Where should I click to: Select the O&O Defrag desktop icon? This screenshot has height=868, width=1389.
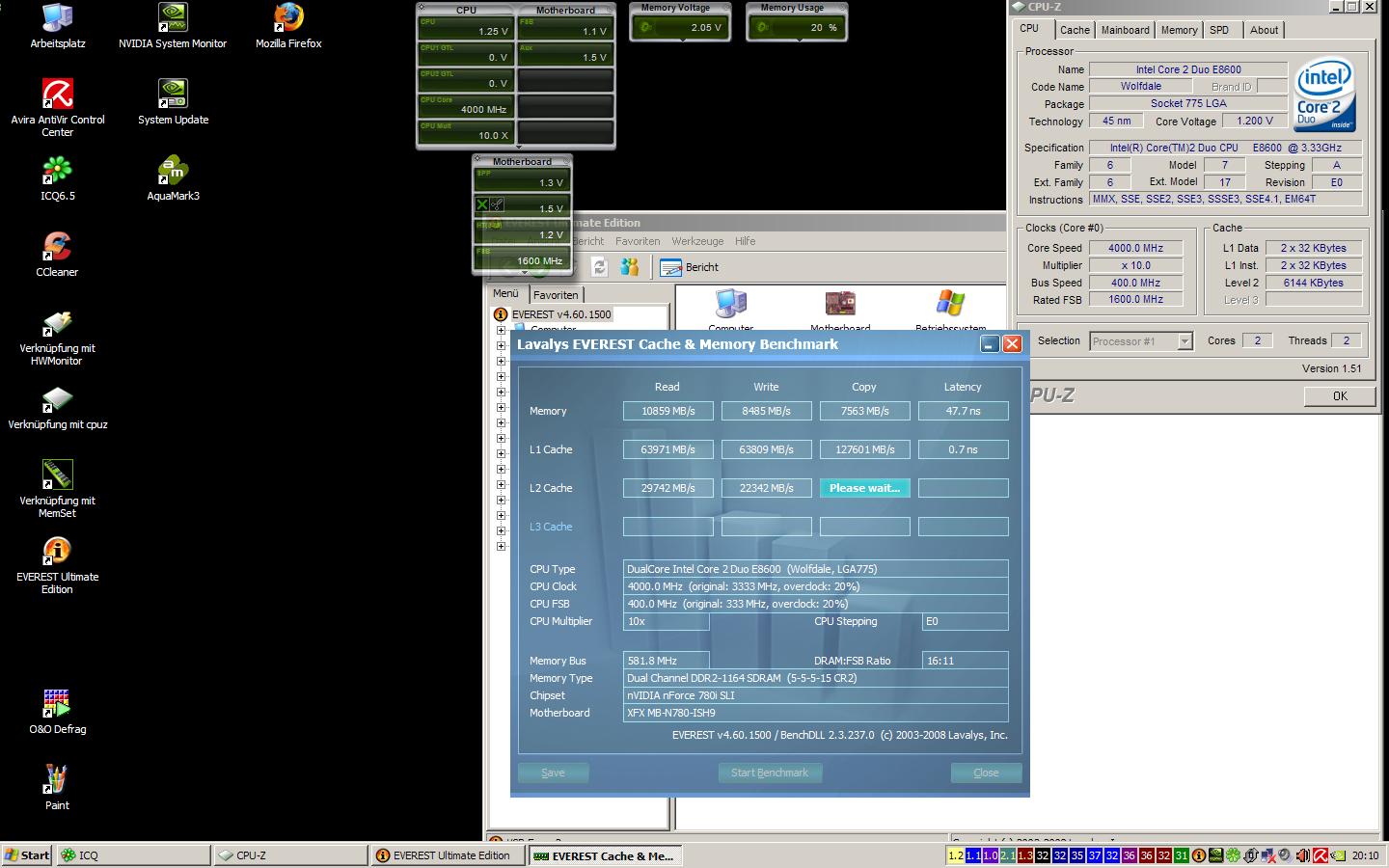click(57, 712)
